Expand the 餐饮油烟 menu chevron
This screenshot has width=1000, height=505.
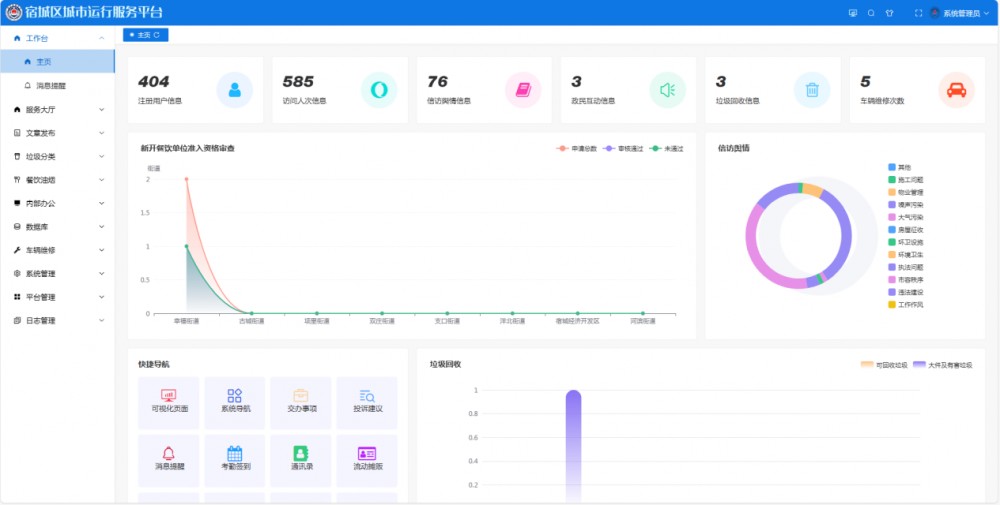click(x=101, y=180)
